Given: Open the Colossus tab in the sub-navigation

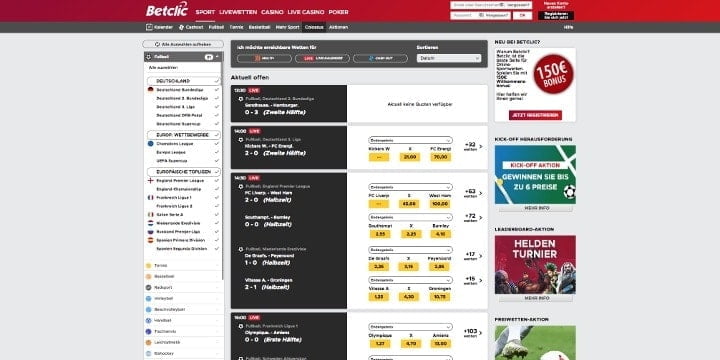Looking at the screenshot, I should 314,27.
